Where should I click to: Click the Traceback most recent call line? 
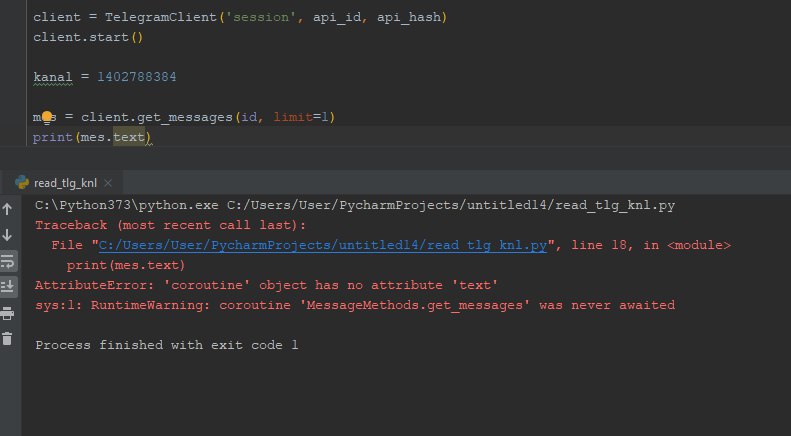(x=171, y=225)
